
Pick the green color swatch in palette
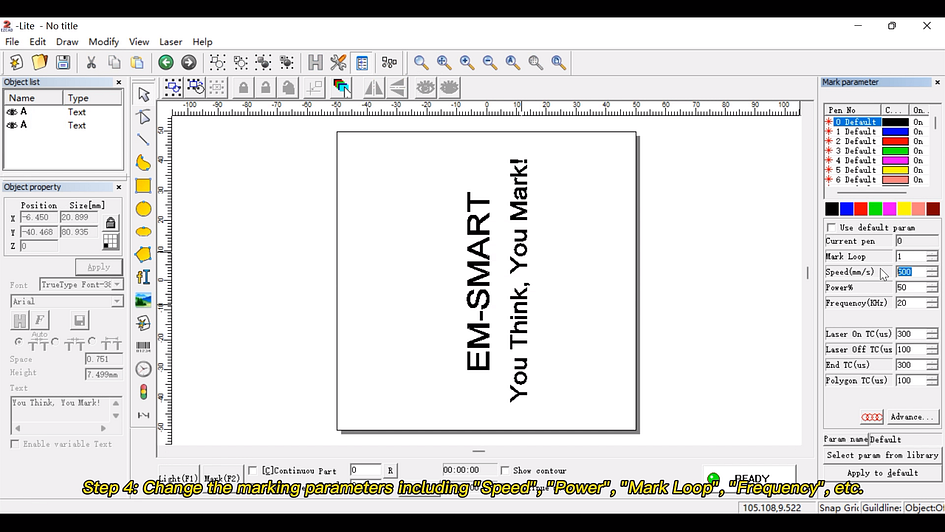click(875, 208)
